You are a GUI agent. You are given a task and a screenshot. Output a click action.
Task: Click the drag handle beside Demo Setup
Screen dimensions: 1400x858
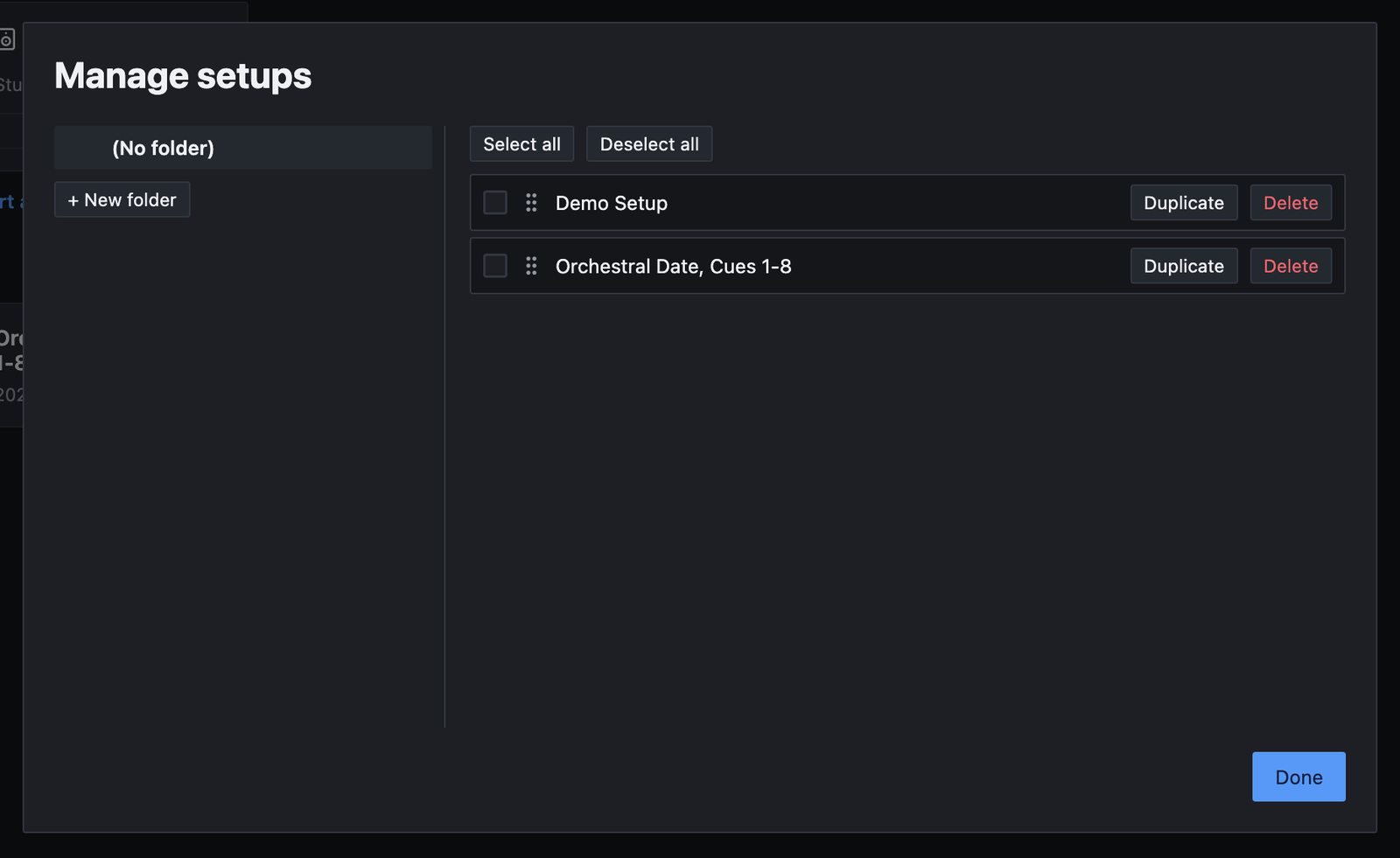click(531, 203)
